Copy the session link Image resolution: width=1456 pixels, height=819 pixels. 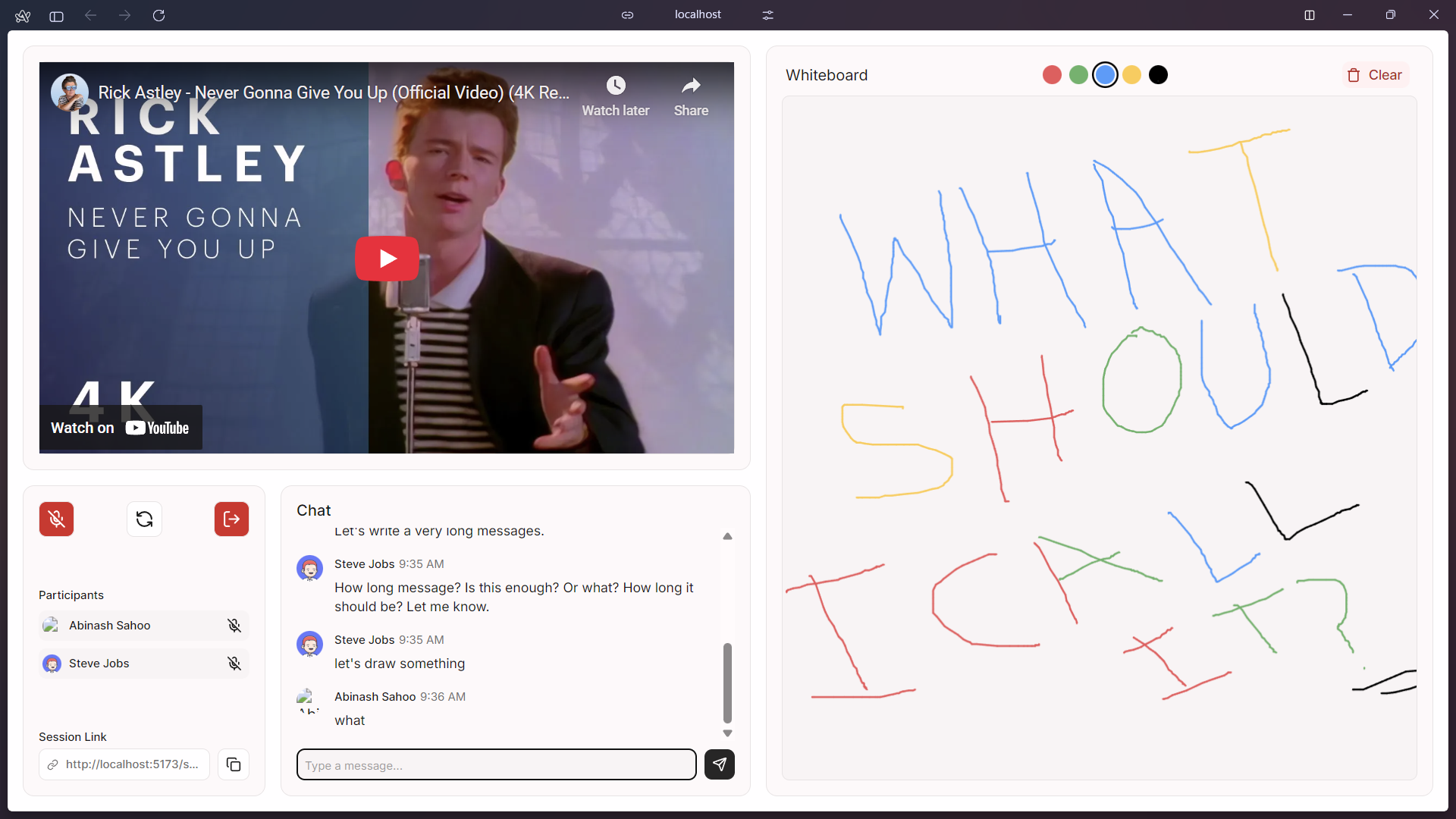234,764
